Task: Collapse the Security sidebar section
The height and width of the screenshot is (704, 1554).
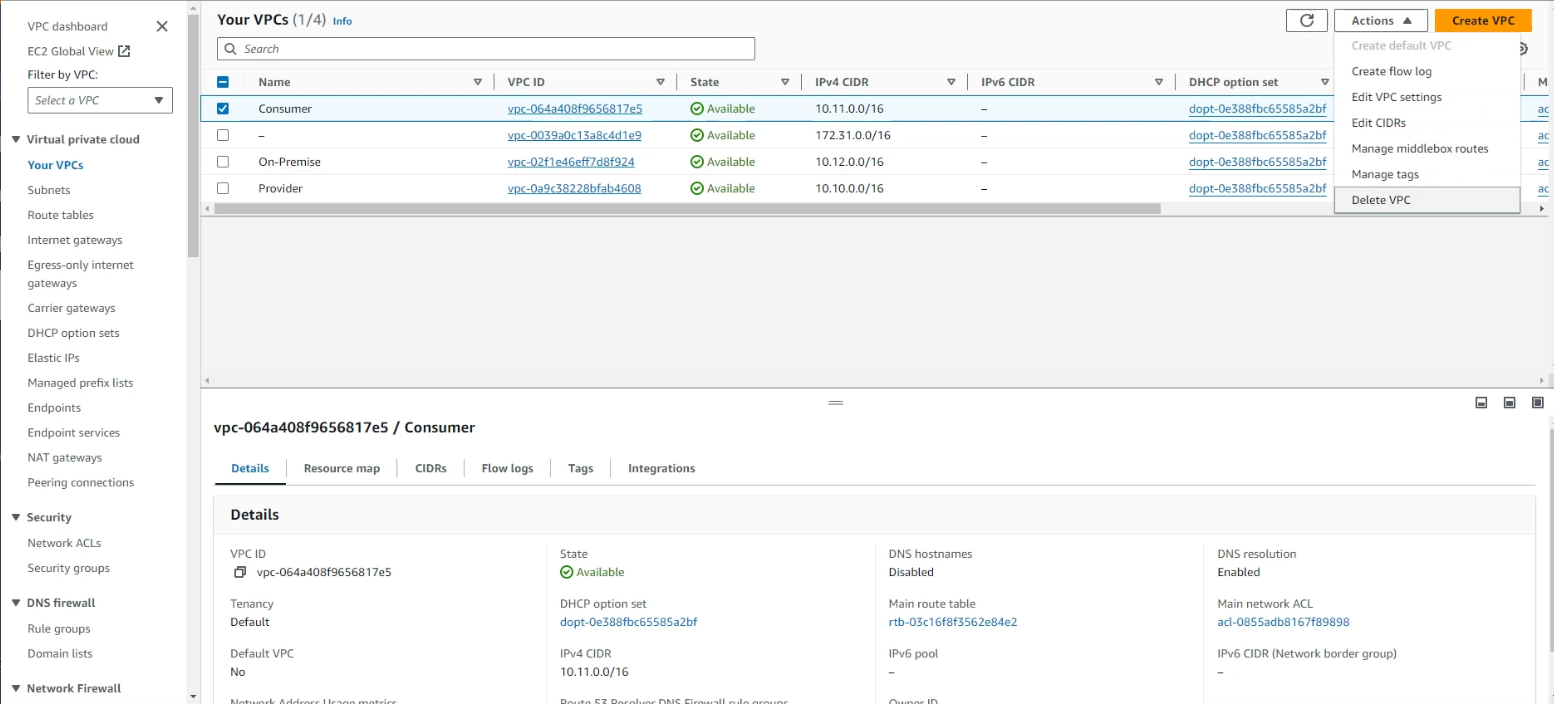Action: pyautogui.click(x=16, y=518)
